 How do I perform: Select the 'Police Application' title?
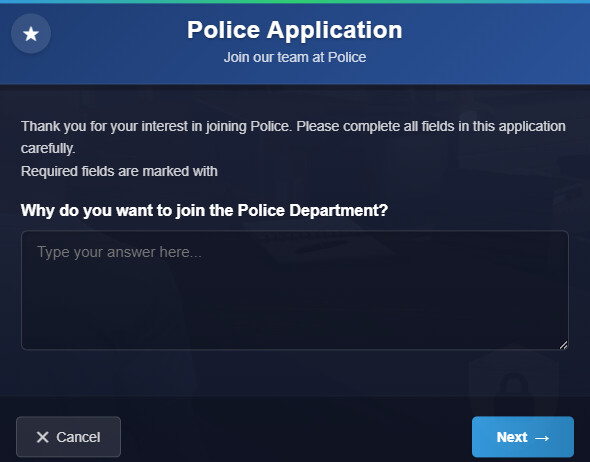click(295, 30)
